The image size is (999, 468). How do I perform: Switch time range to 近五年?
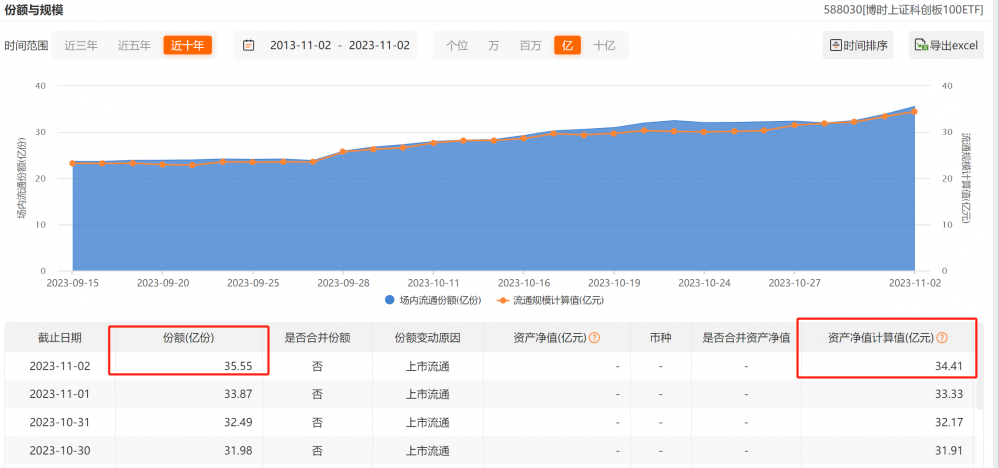pyautogui.click(x=134, y=45)
